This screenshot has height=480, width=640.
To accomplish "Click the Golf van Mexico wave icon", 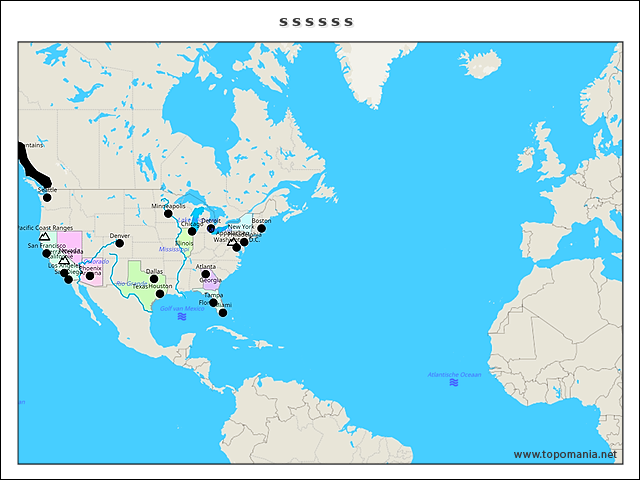I will click(x=181, y=316).
